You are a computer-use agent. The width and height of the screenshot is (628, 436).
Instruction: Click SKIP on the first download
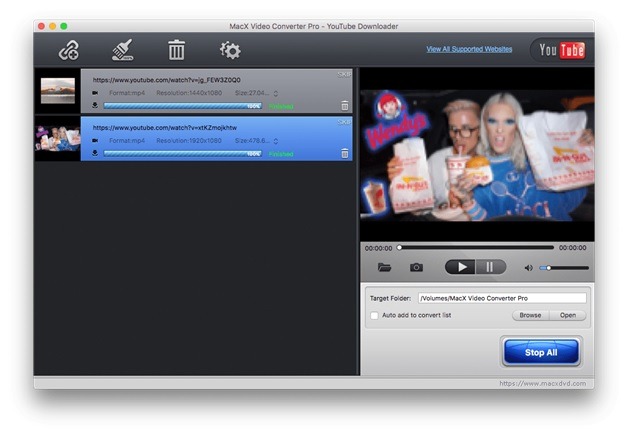344,74
